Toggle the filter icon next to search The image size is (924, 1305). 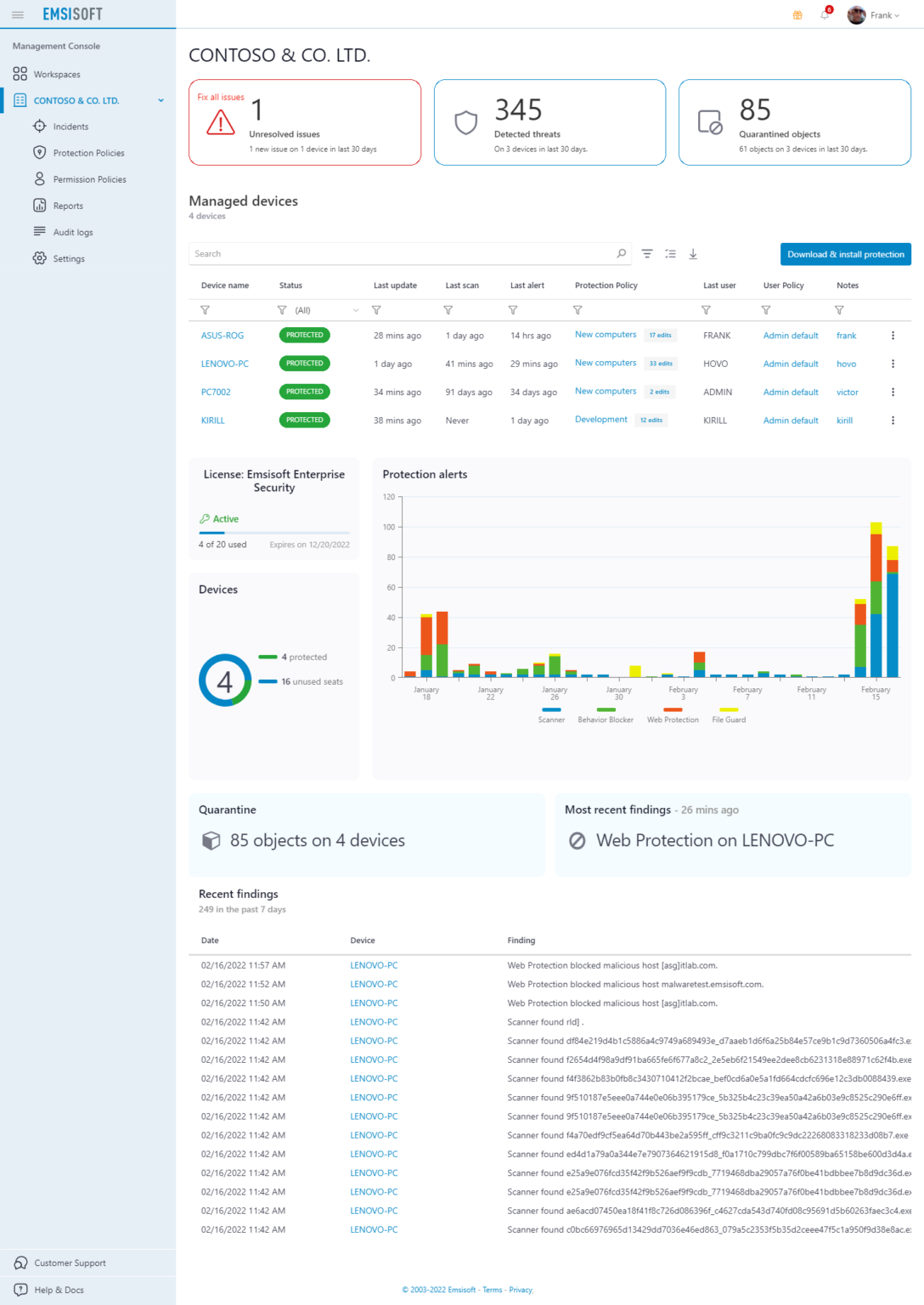click(647, 253)
